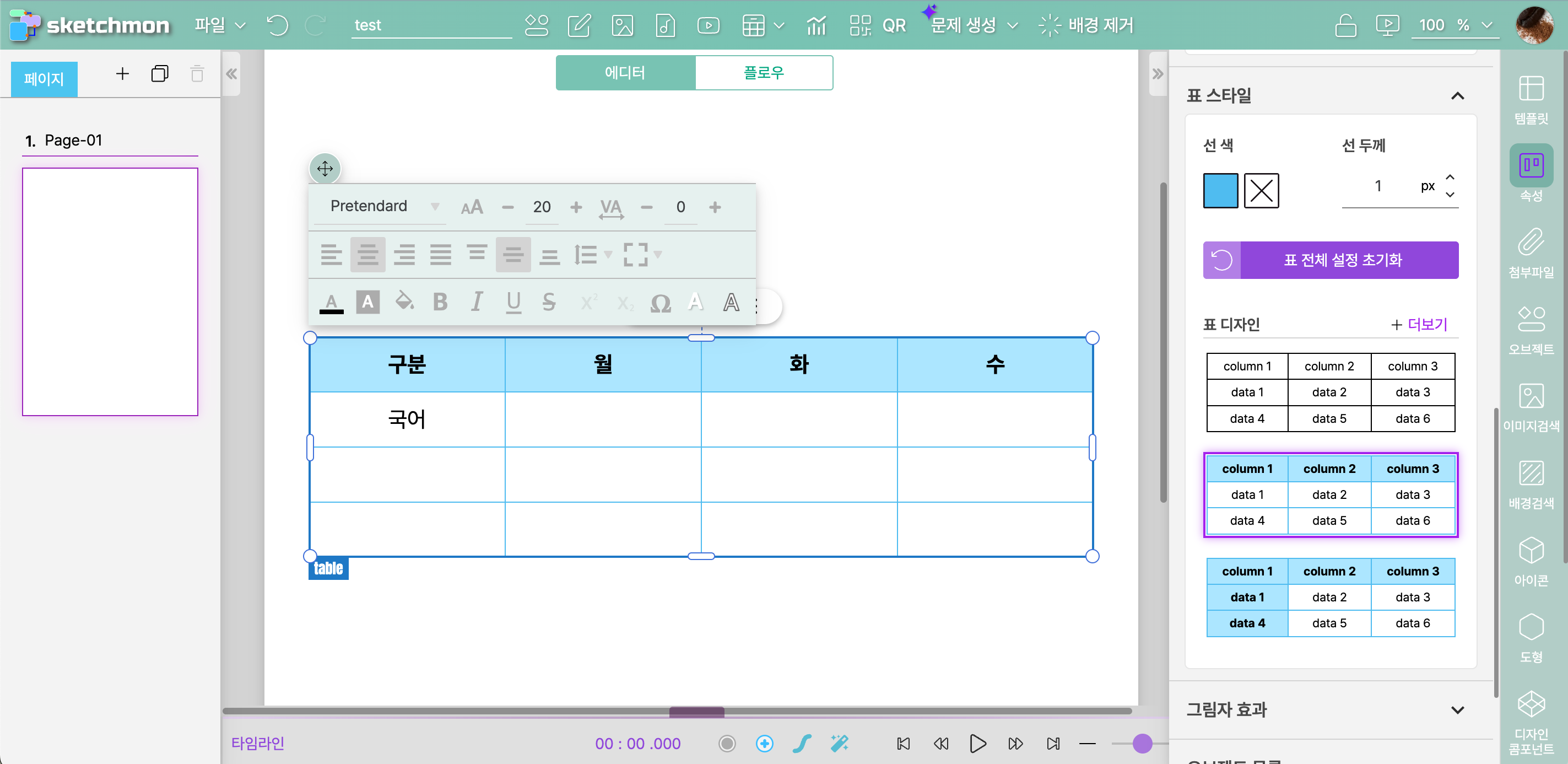Open the Icon library in sidebar
The image size is (1568, 764).
[x=1531, y=561]
